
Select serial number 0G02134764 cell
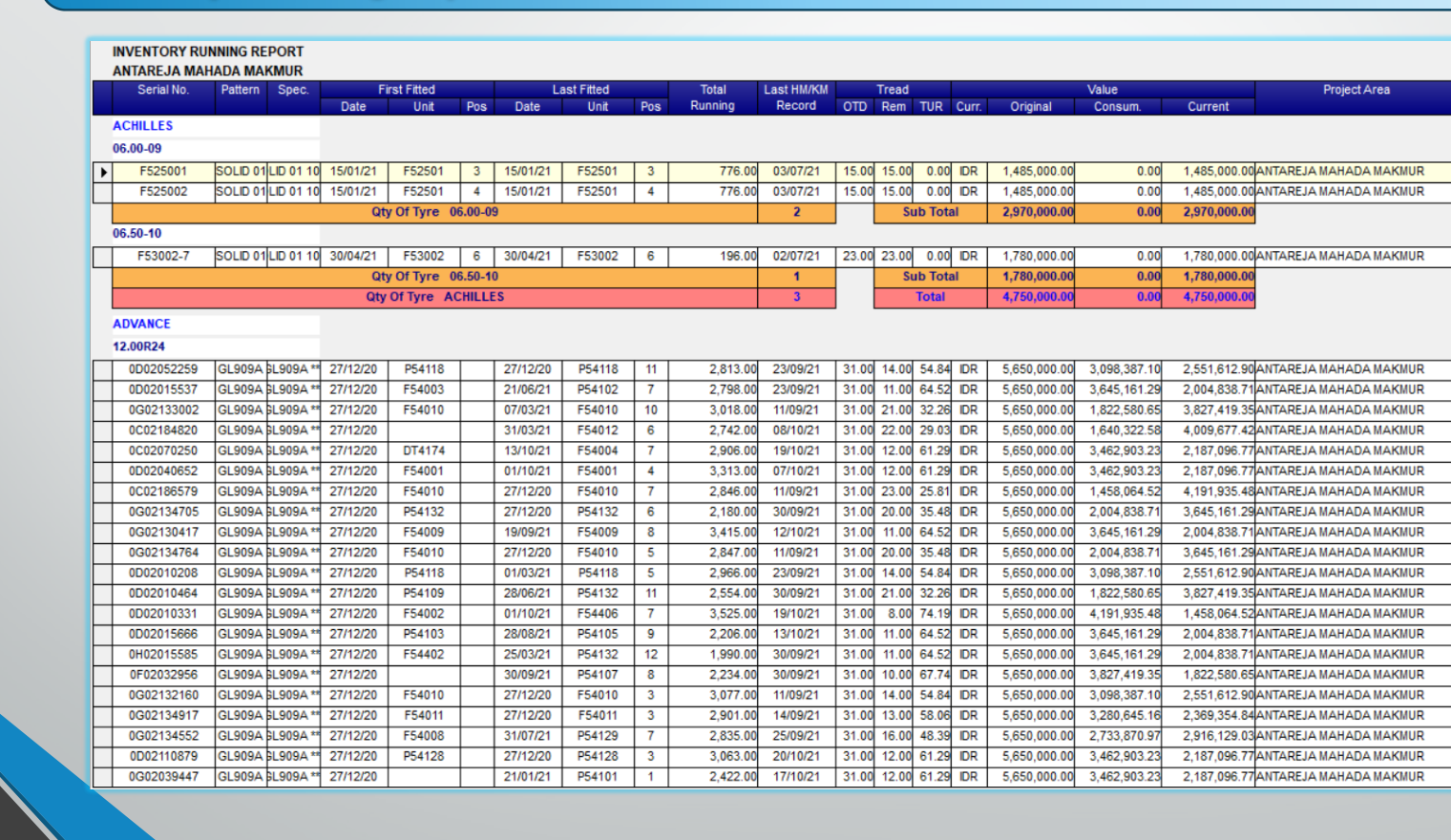pos(163,553)
